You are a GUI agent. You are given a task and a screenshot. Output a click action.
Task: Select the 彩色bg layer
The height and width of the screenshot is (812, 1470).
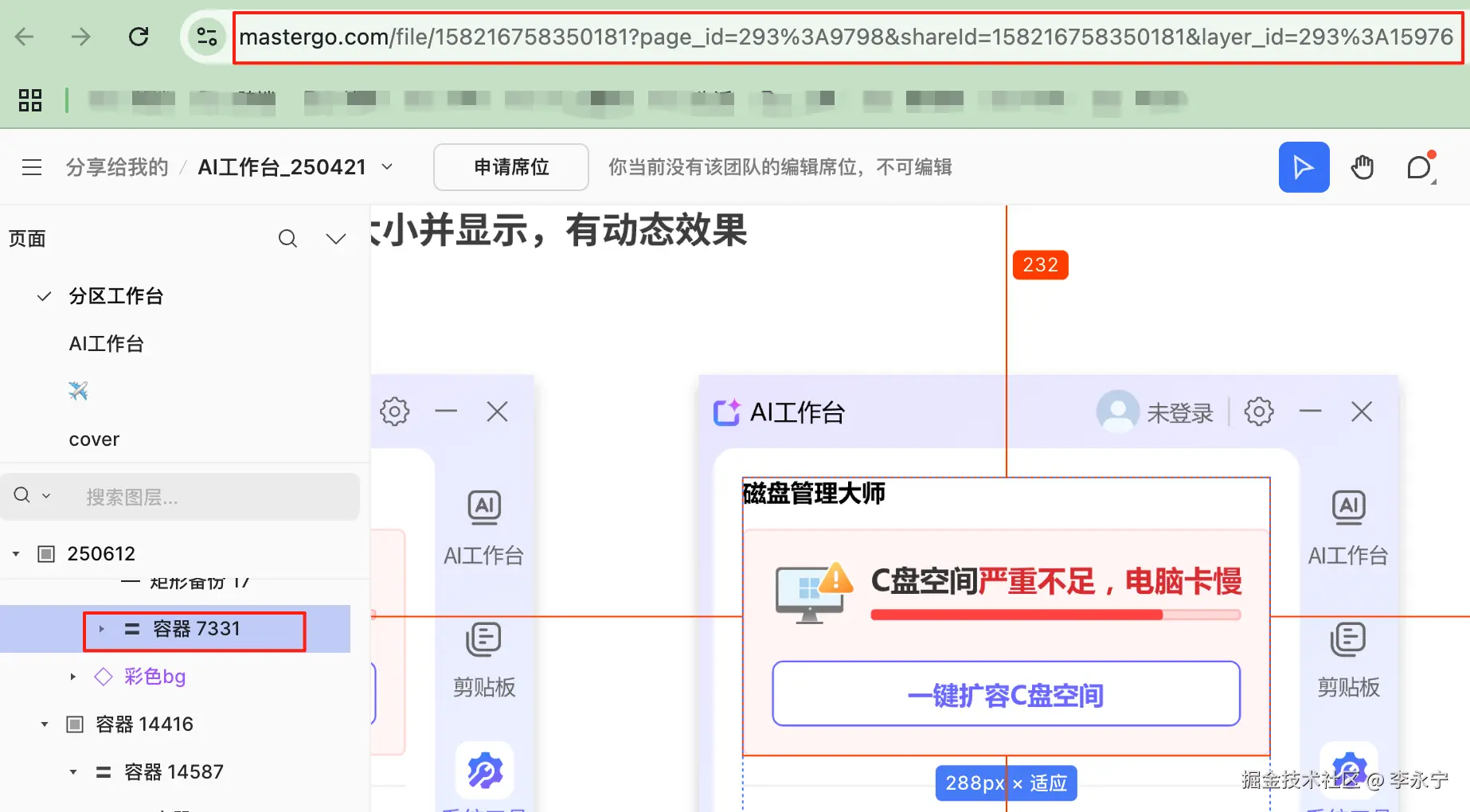pyautogui.click(x=154, y=677)
